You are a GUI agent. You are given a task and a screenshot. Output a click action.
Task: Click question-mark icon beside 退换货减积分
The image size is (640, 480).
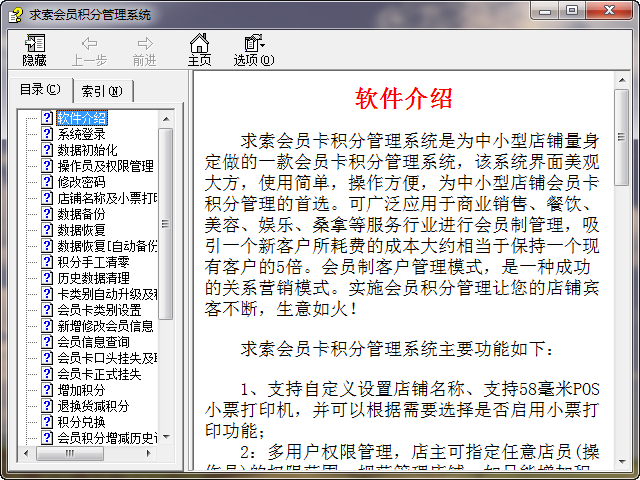[x=47, y=406]
